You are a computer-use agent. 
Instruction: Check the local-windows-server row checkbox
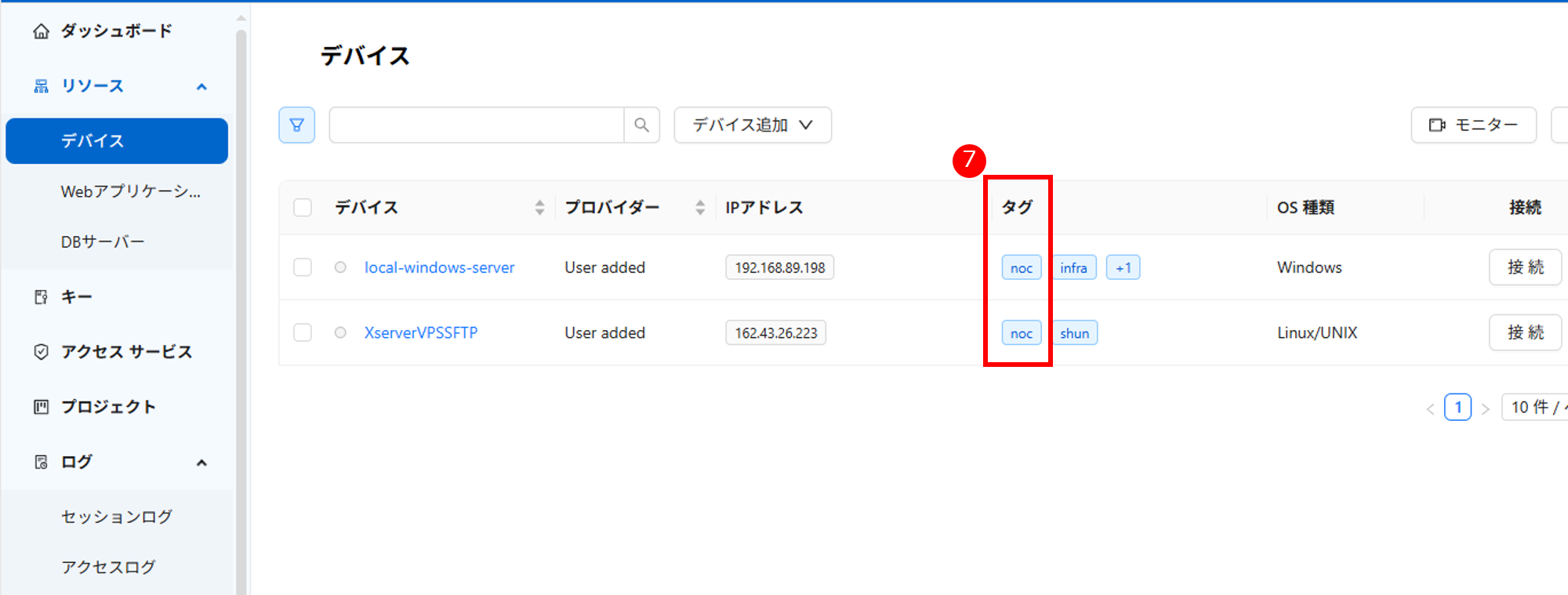point(303,267)
